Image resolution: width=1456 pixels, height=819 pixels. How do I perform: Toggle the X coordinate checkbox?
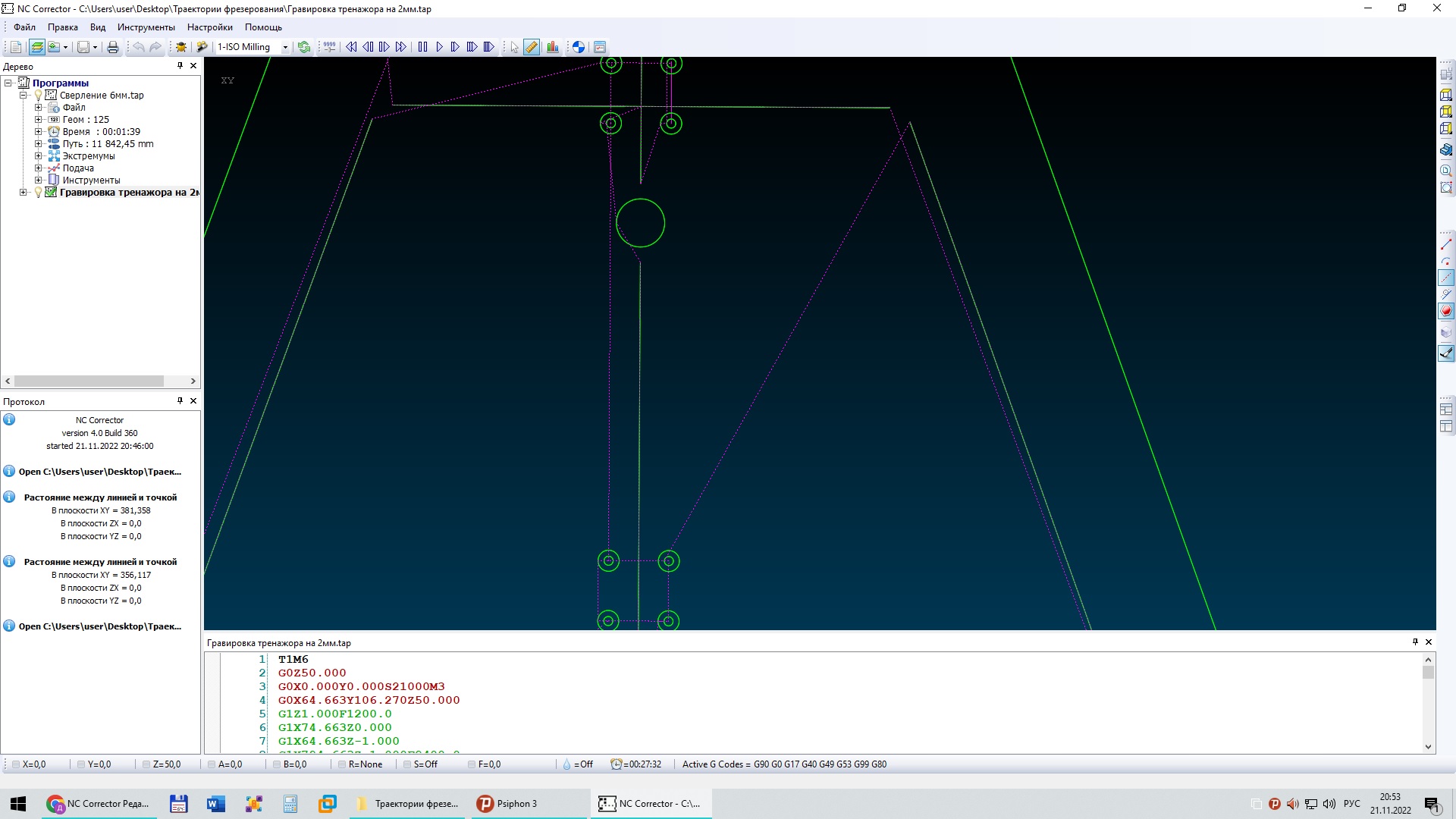click(x=16, y=764)
